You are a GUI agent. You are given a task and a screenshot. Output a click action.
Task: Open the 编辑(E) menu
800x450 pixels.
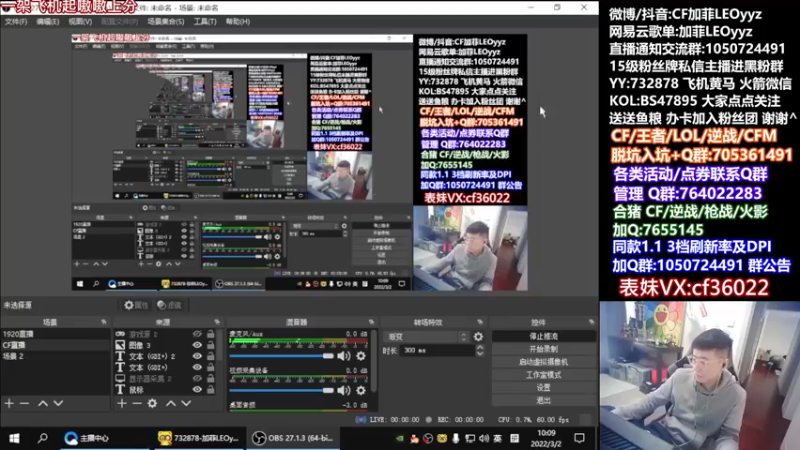(x=47, y=22)
